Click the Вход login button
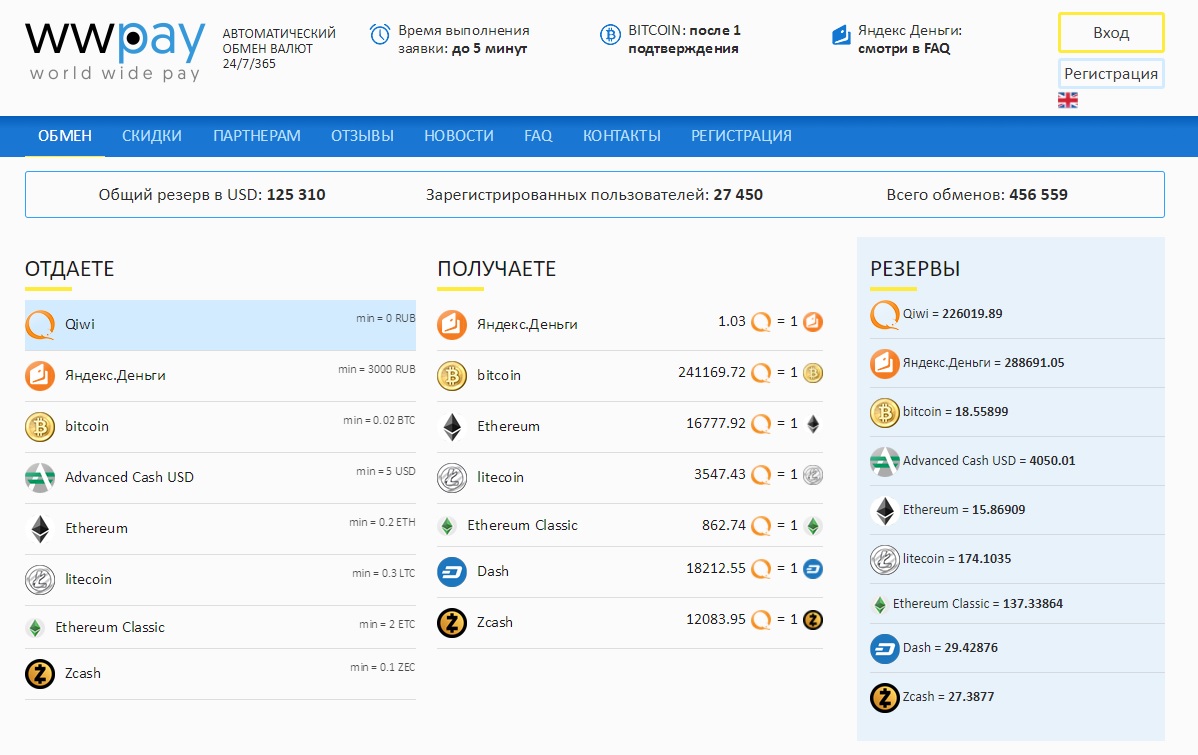Screen dimensions: 1198x755 [1111, 33]
